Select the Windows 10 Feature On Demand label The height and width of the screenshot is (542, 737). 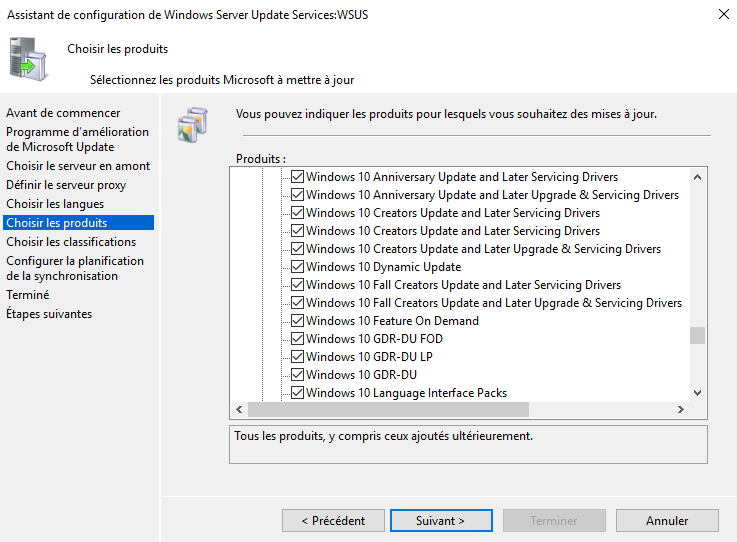point(392,321)
